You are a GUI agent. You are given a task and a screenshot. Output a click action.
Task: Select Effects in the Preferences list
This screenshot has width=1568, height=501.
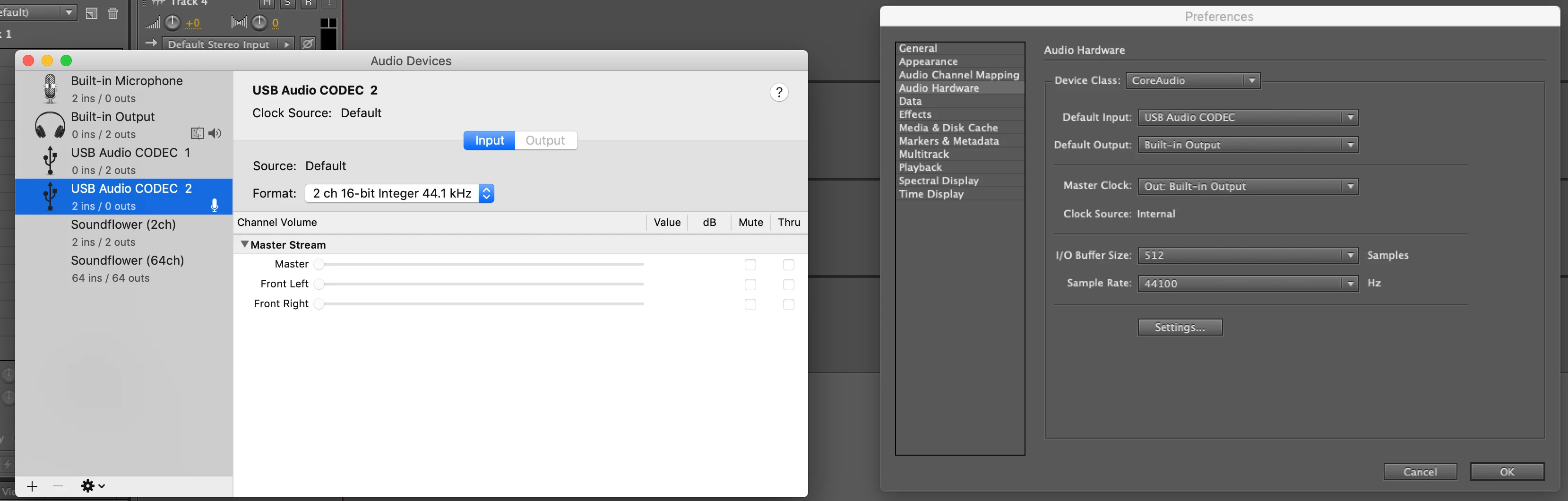[960, 115]
